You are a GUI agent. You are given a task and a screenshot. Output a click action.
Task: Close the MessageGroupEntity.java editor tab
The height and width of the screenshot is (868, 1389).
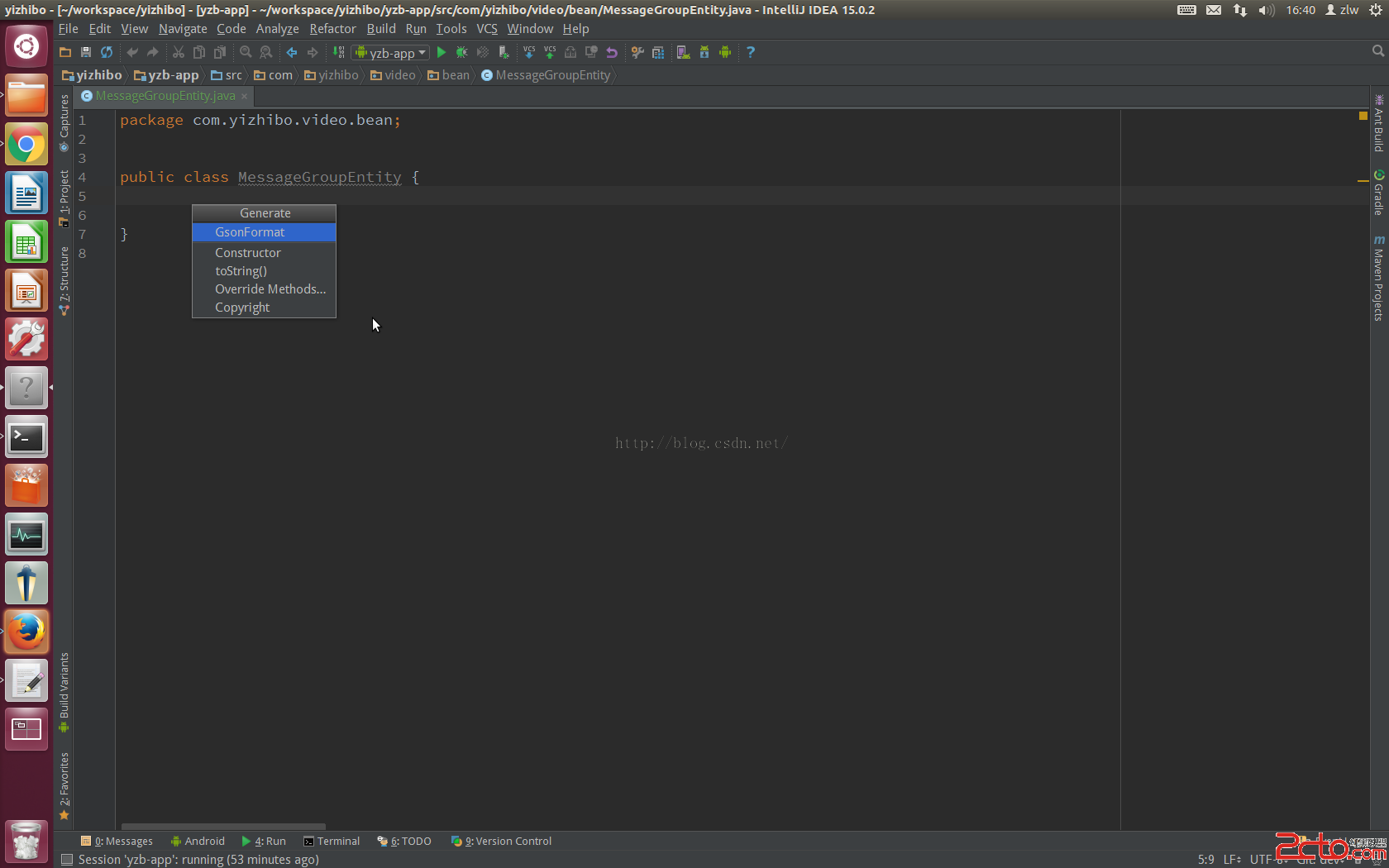pos(244,96)
